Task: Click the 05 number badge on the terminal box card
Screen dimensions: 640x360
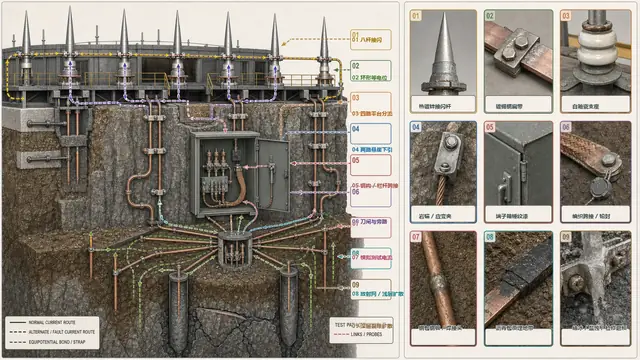Action: click(x=490, y=127)
